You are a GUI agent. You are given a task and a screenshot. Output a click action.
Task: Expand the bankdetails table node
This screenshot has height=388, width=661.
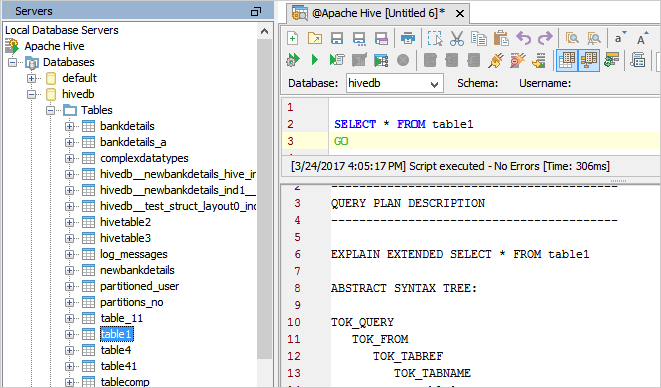tap(70, 127)
